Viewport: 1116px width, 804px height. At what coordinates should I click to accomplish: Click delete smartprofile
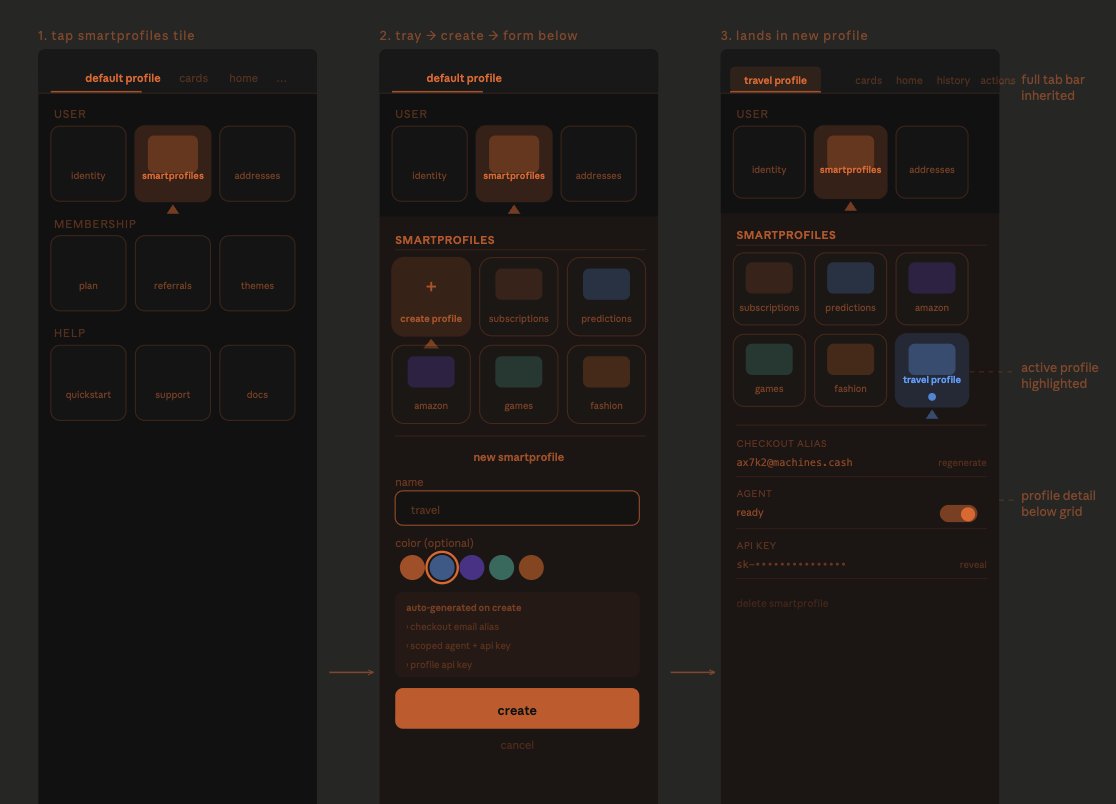click(x=782, y=603)
